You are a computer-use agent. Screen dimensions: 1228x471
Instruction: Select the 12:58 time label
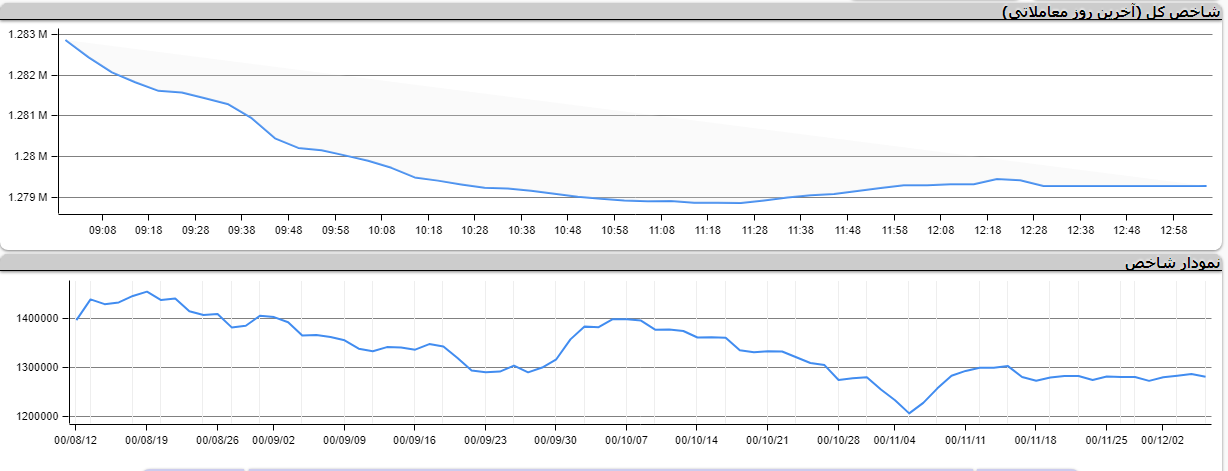point(1174,230)
